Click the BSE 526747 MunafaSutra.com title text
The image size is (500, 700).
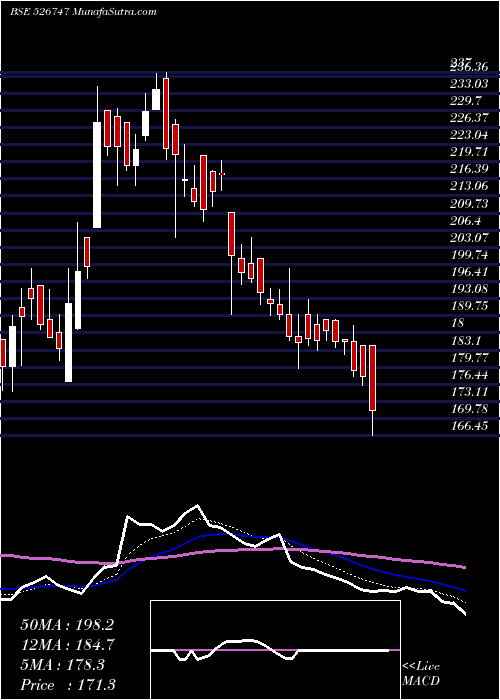click(x=83, y=12)
